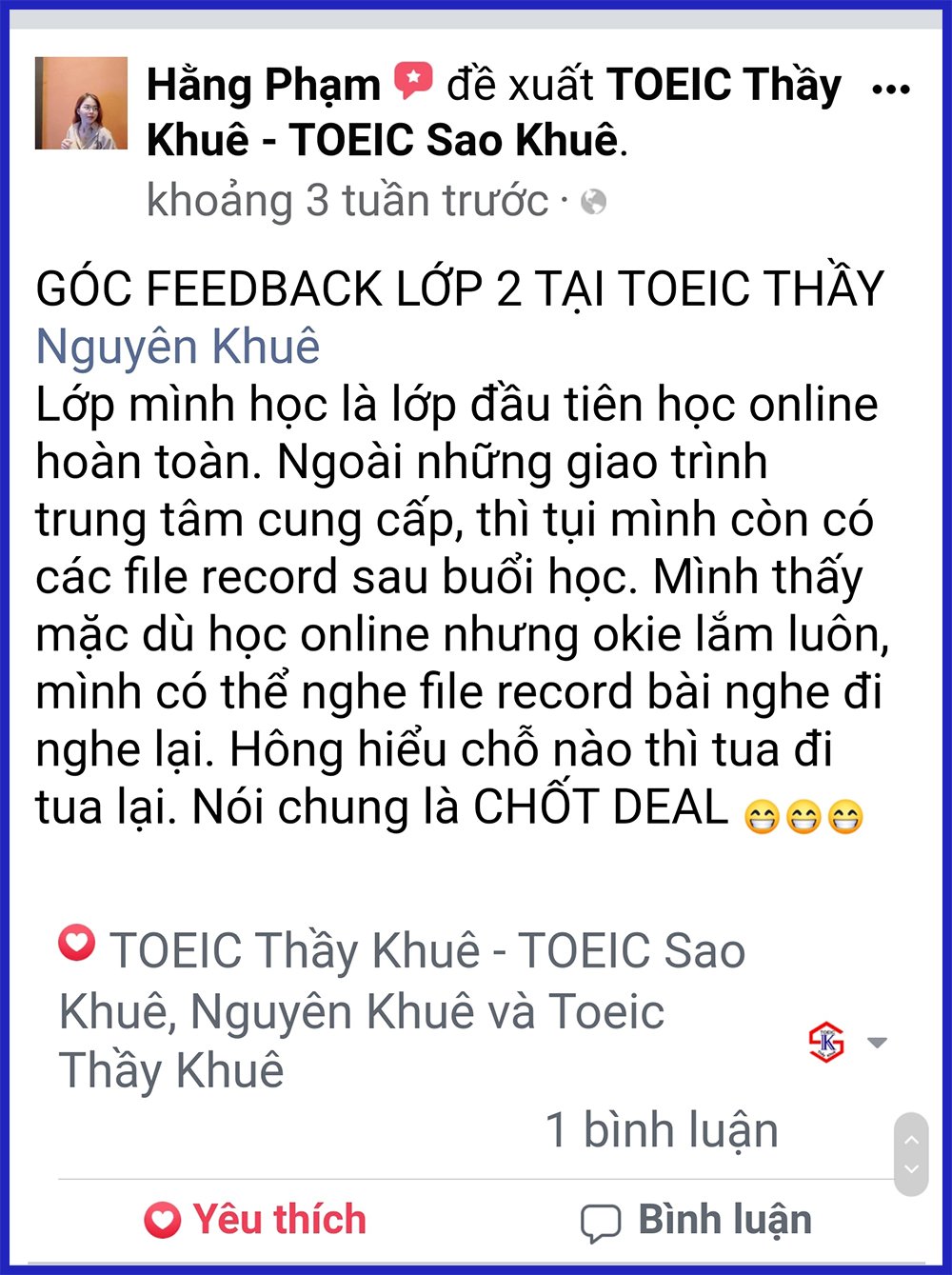Screen dimensions: 952x1275
Task: Click the speech bubble comment icon
Action: click(x=601, y=1223)
